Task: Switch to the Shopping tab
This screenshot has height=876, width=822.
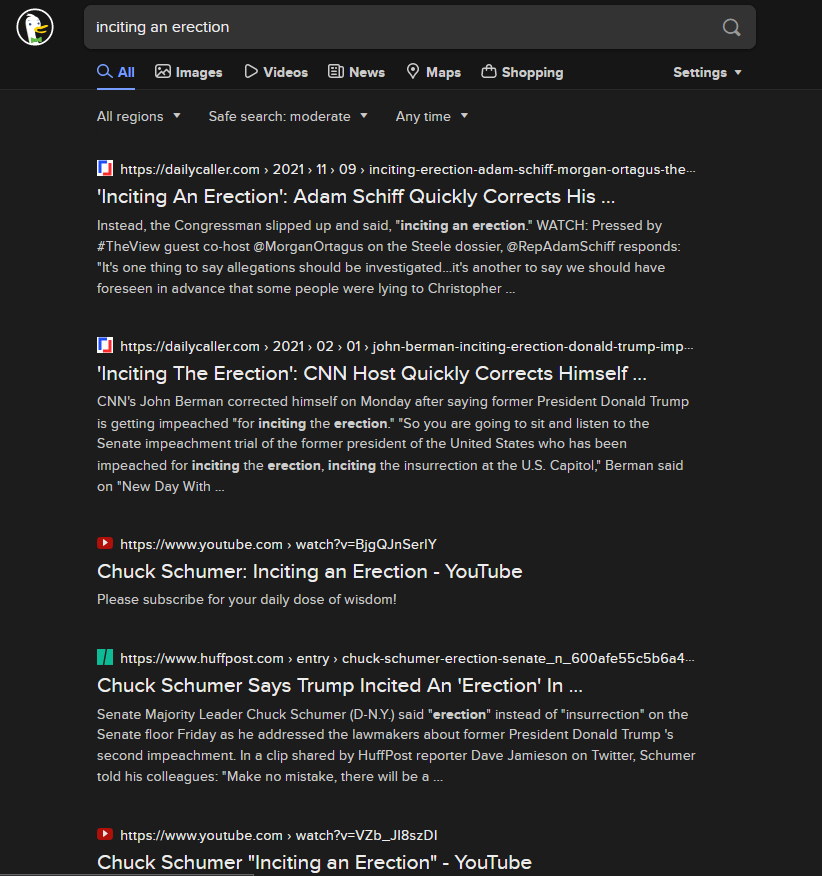Action: click(522, 72)
